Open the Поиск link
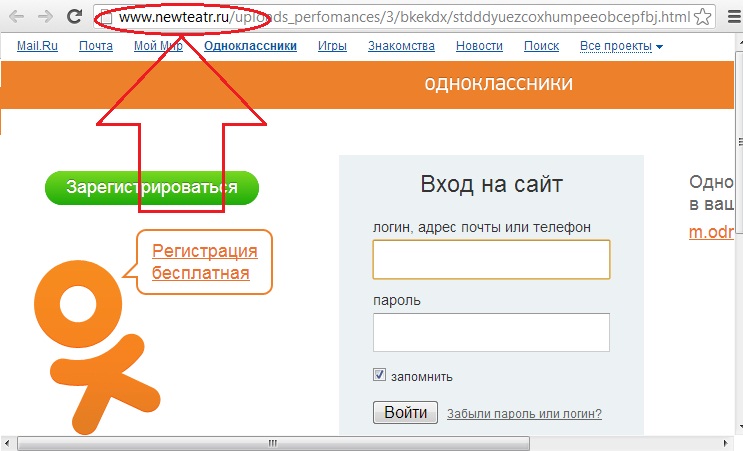 pyautogui.click(x=541, y=46)
